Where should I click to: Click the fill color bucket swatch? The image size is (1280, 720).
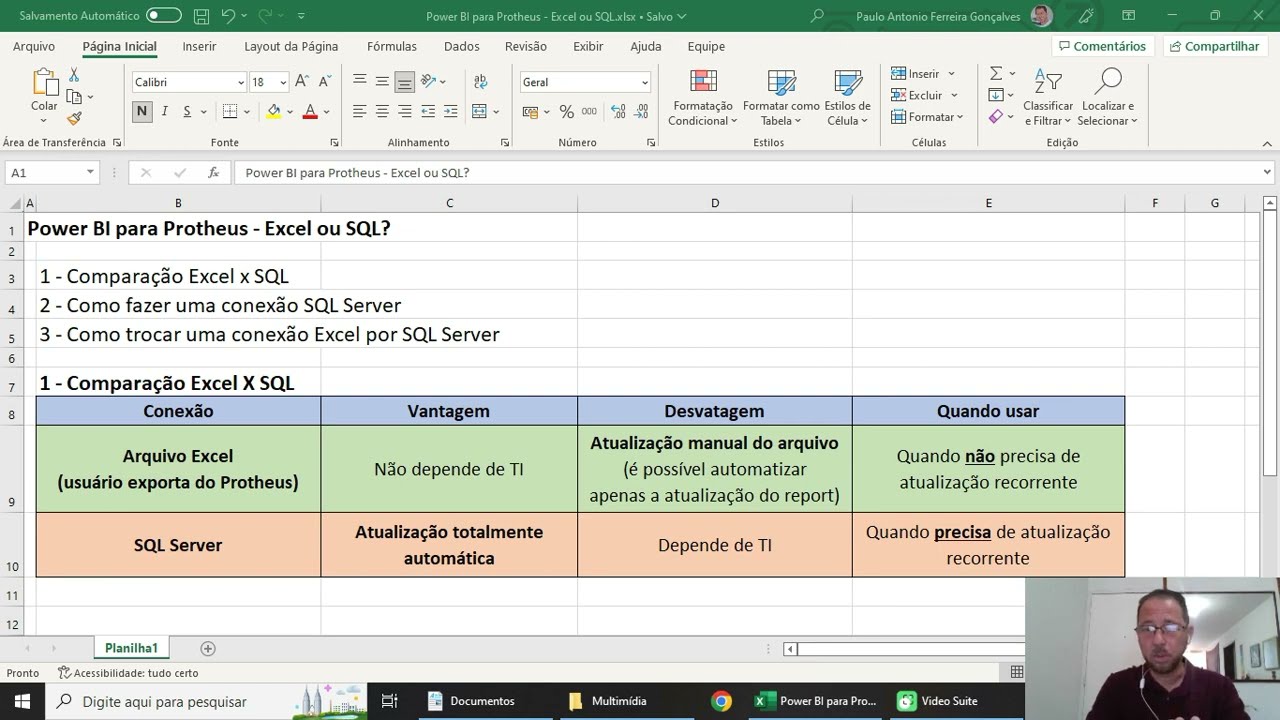click(x=273, y=112)
